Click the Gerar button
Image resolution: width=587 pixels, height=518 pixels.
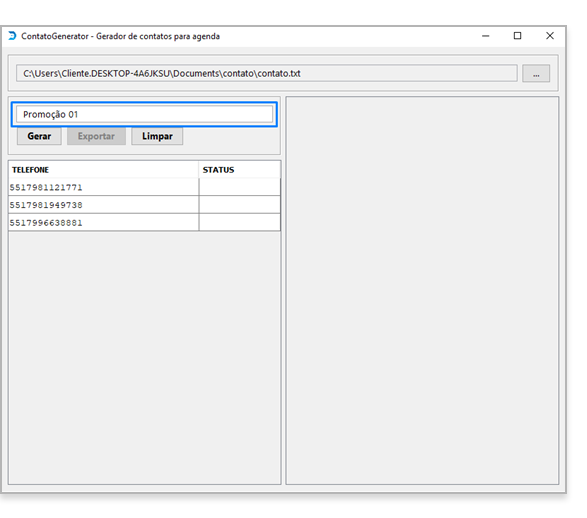39,136
